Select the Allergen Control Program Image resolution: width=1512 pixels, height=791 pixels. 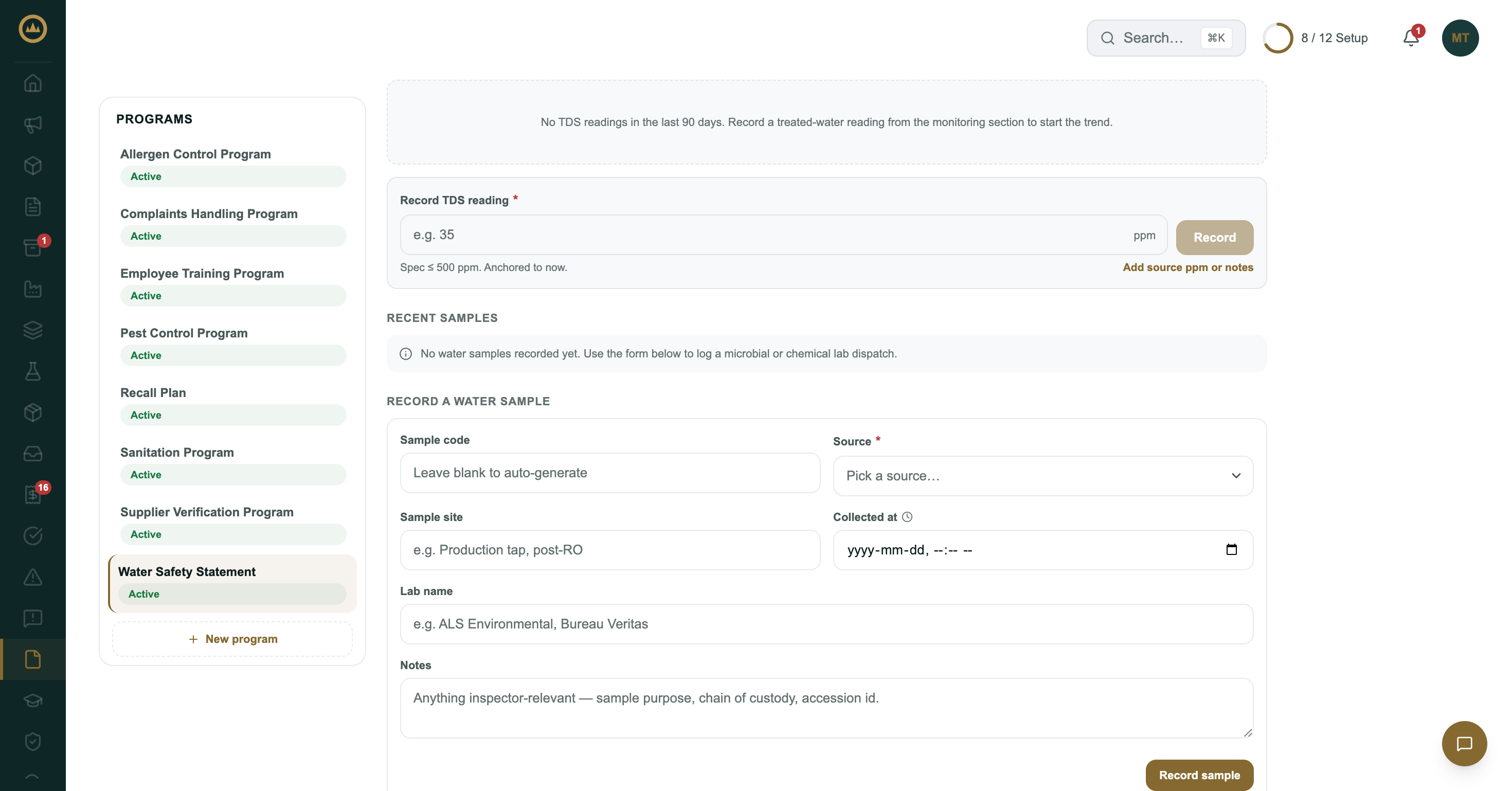point(233,166)
